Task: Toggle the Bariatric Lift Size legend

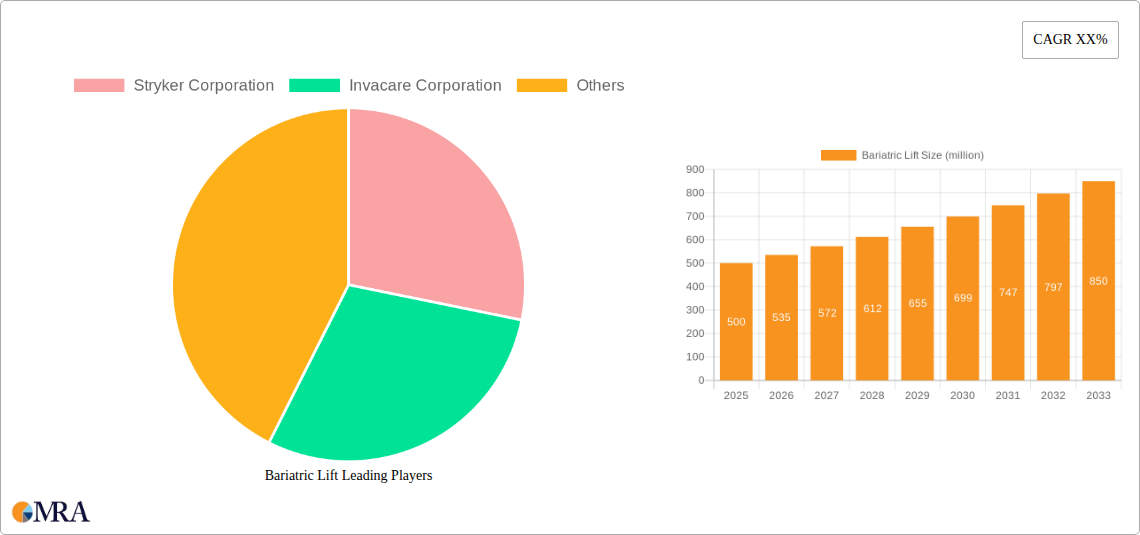Action: pyautogui.click(x=902, y=155)
